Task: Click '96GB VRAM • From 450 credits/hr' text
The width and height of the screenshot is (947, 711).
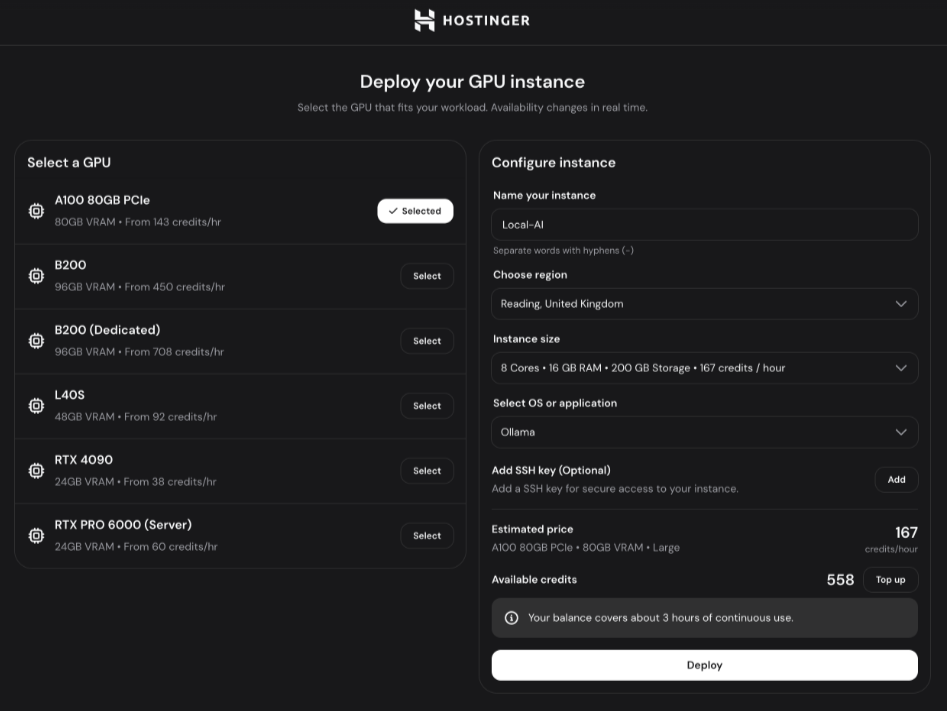Action: click(x=140, y=287)
